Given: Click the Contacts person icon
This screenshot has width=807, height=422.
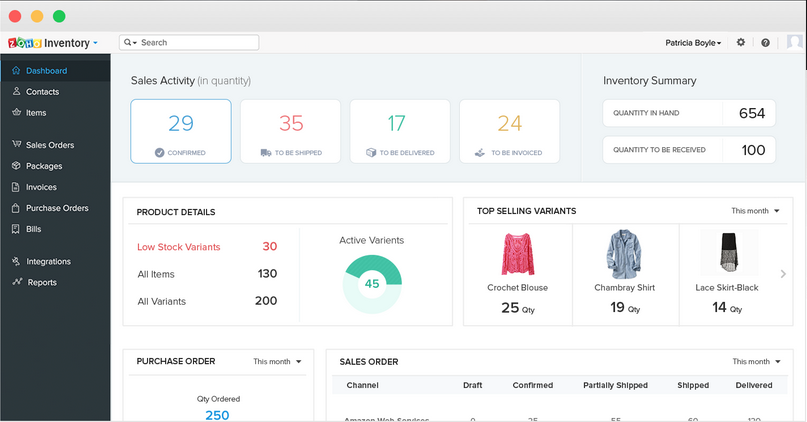Looking at the screenshot, I should (16, 91).
